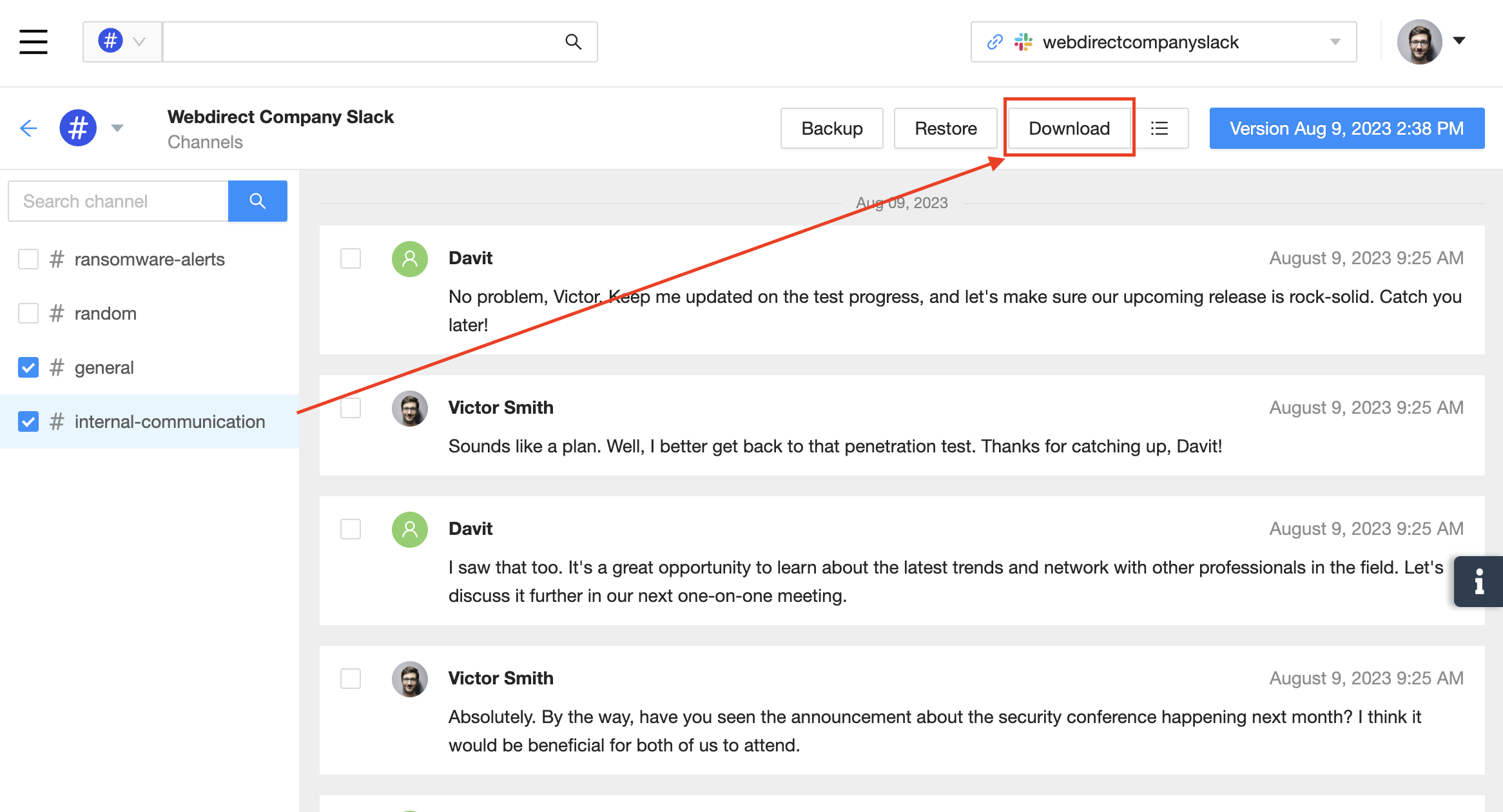This screenshot has width=1503, height=812.
Task: Click the blue channel search button
Action: (x=257, y=201)
